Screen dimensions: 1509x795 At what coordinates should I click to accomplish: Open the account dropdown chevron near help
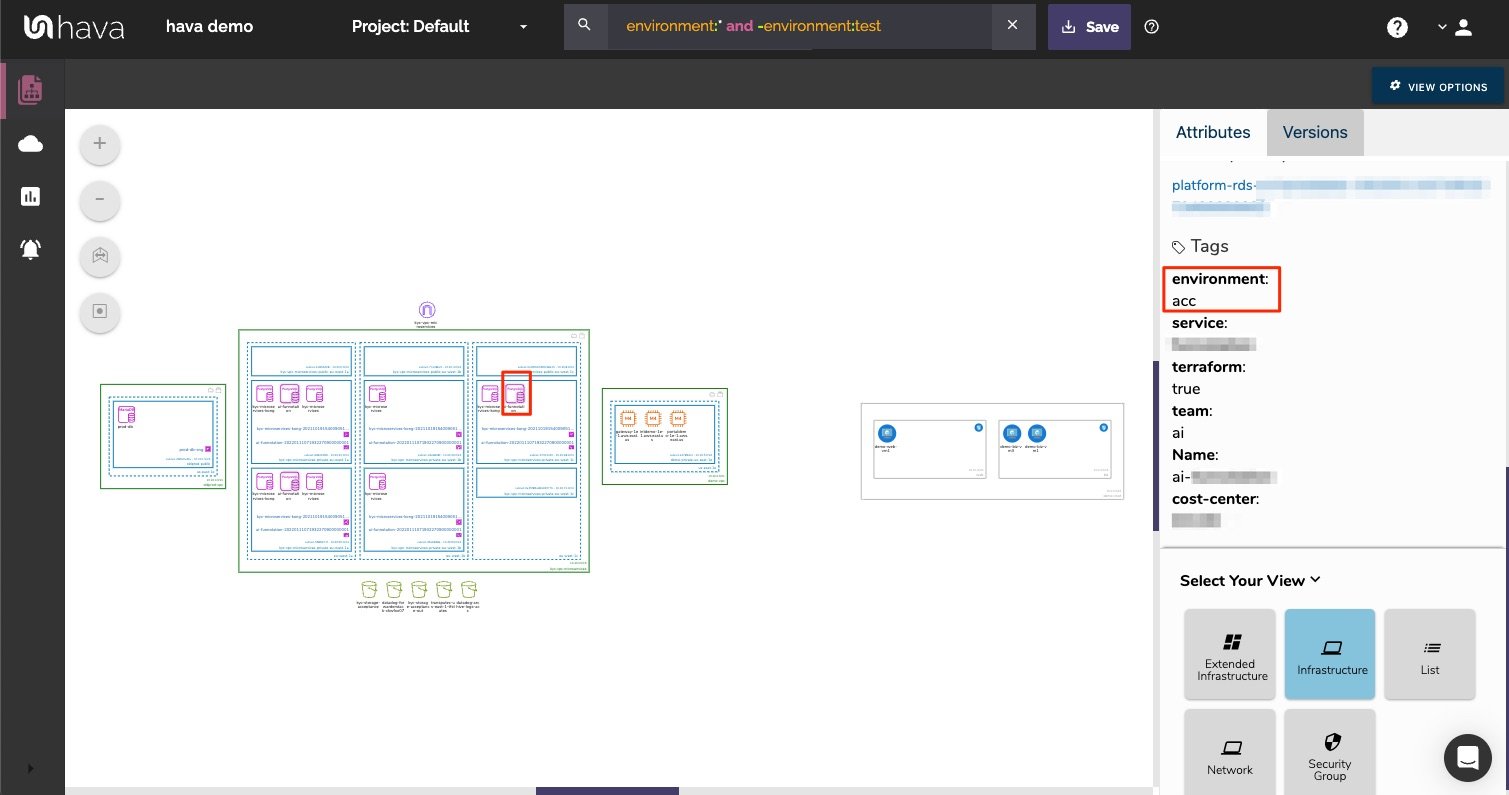click(x=1440, y=27)
